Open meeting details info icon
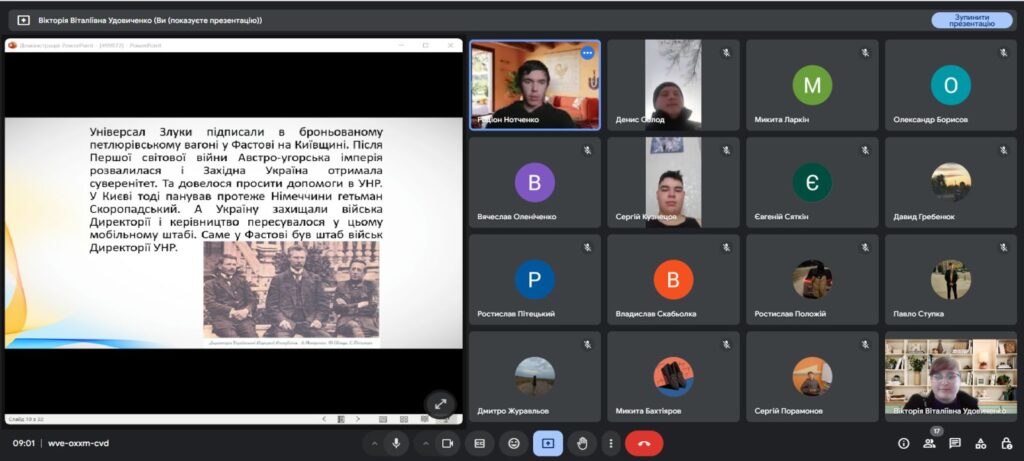 point(904,443)
